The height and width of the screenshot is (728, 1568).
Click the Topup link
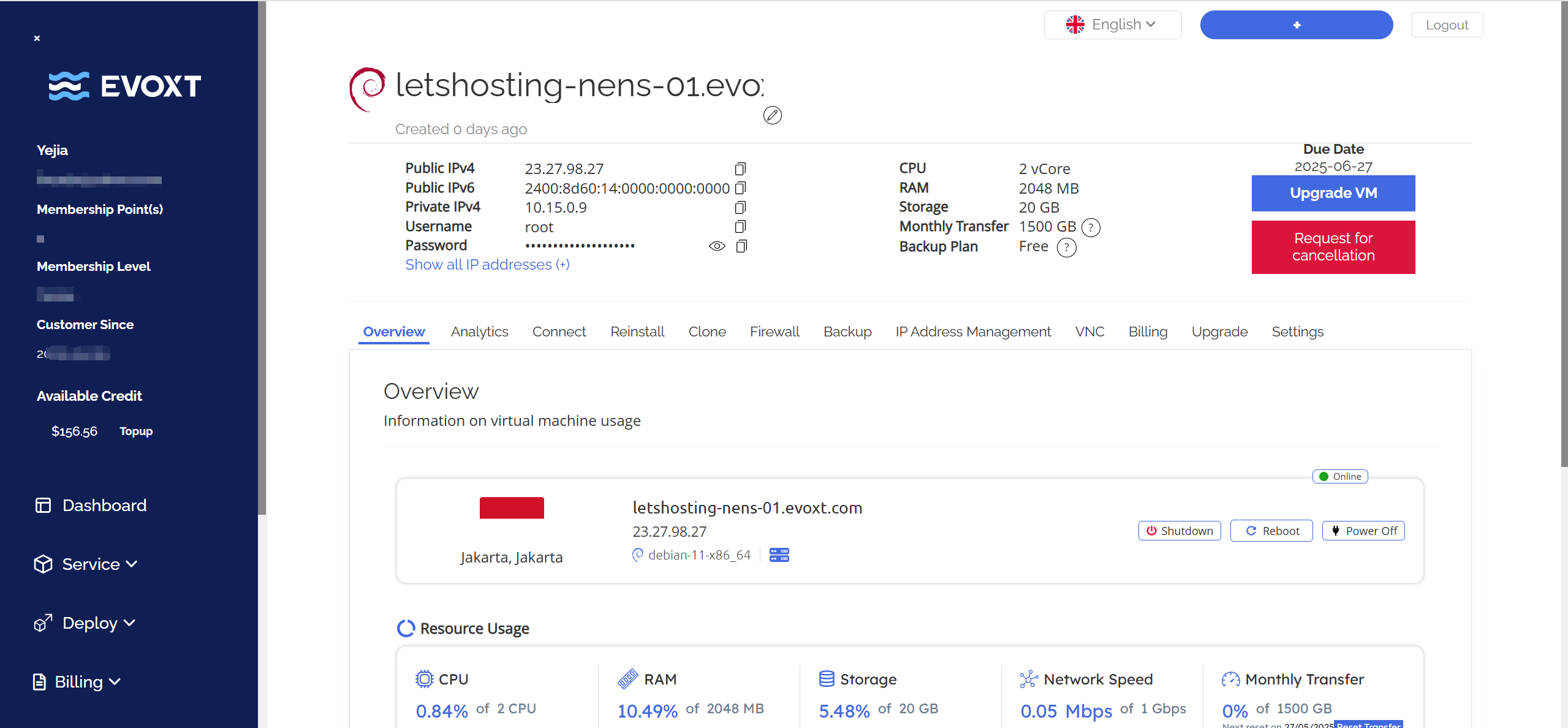[136, 431]
